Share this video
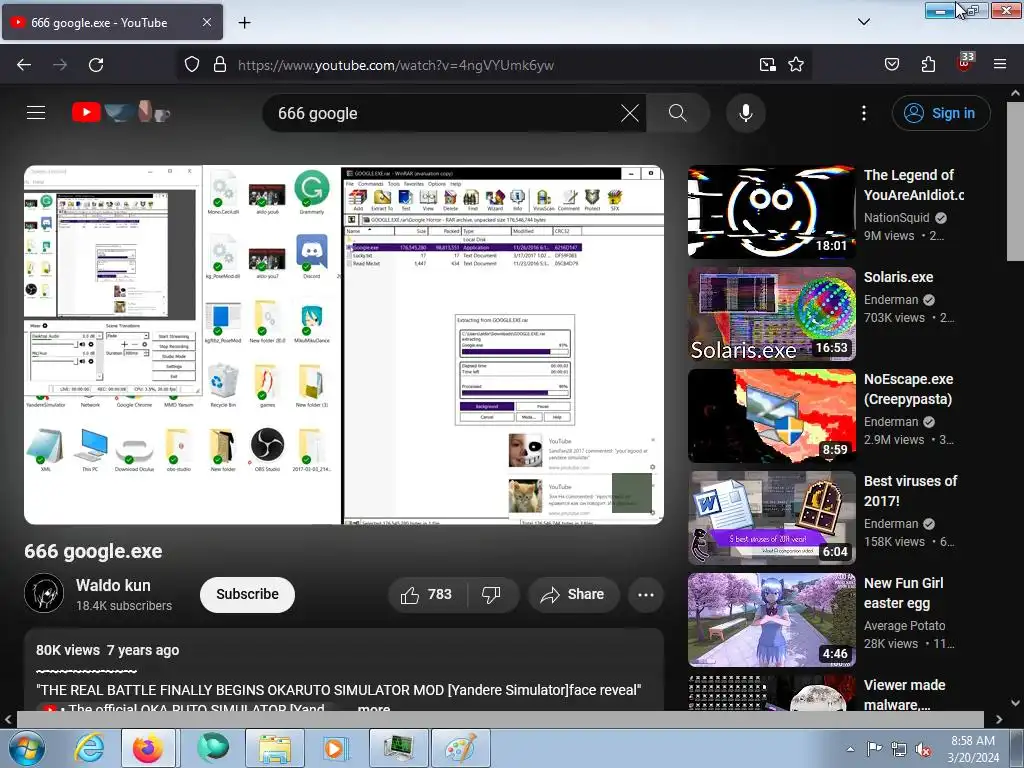The image size is (1024, 768). tap(573, 594)
